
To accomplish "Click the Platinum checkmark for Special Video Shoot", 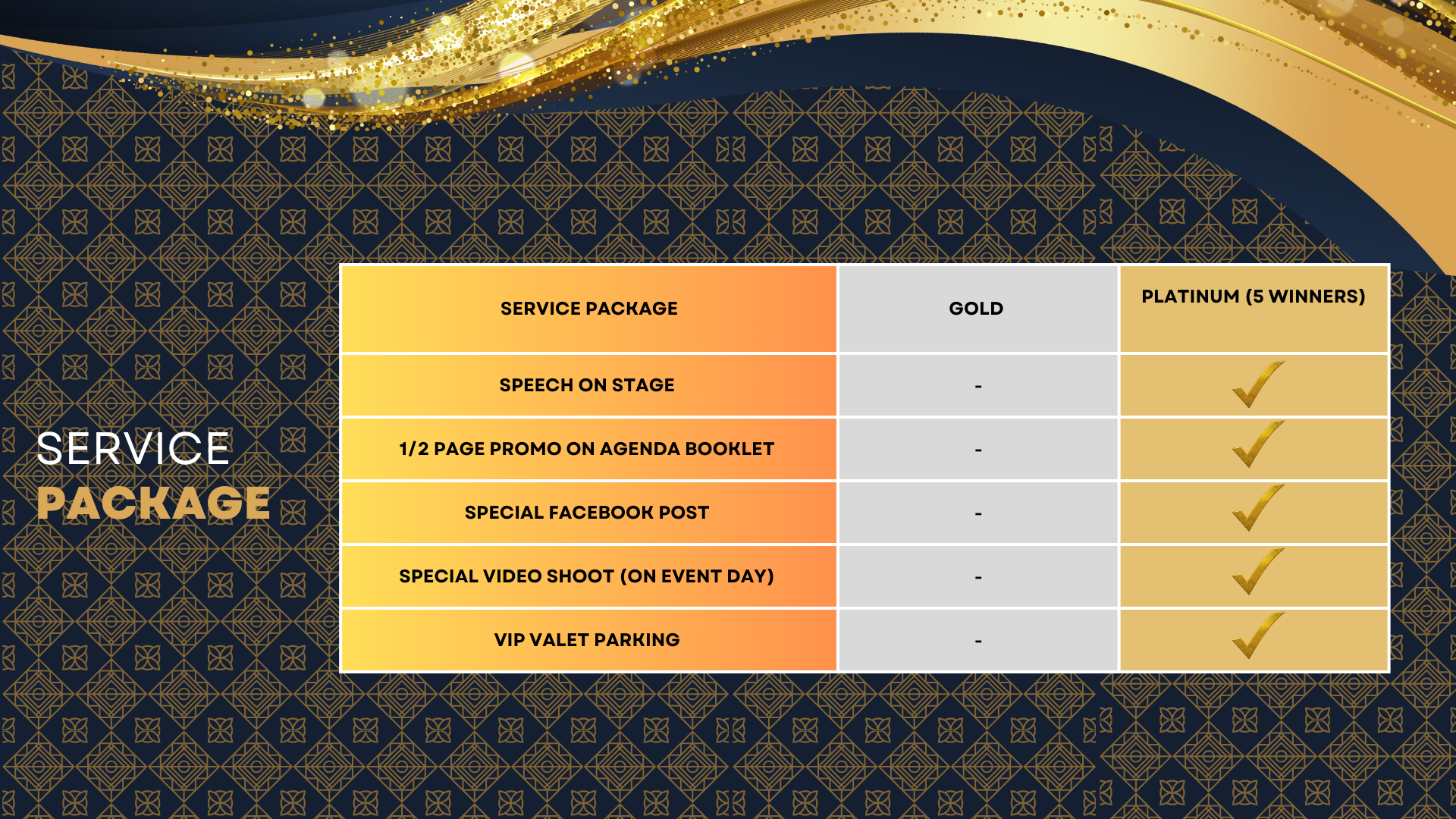I will coord(1258,572).
